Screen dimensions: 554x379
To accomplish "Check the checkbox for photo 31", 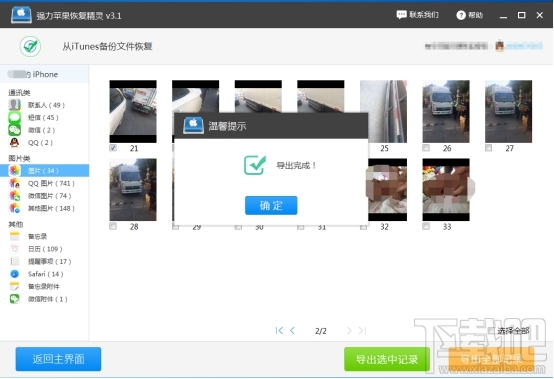I will pyautogui.click(x=301, y=227).
